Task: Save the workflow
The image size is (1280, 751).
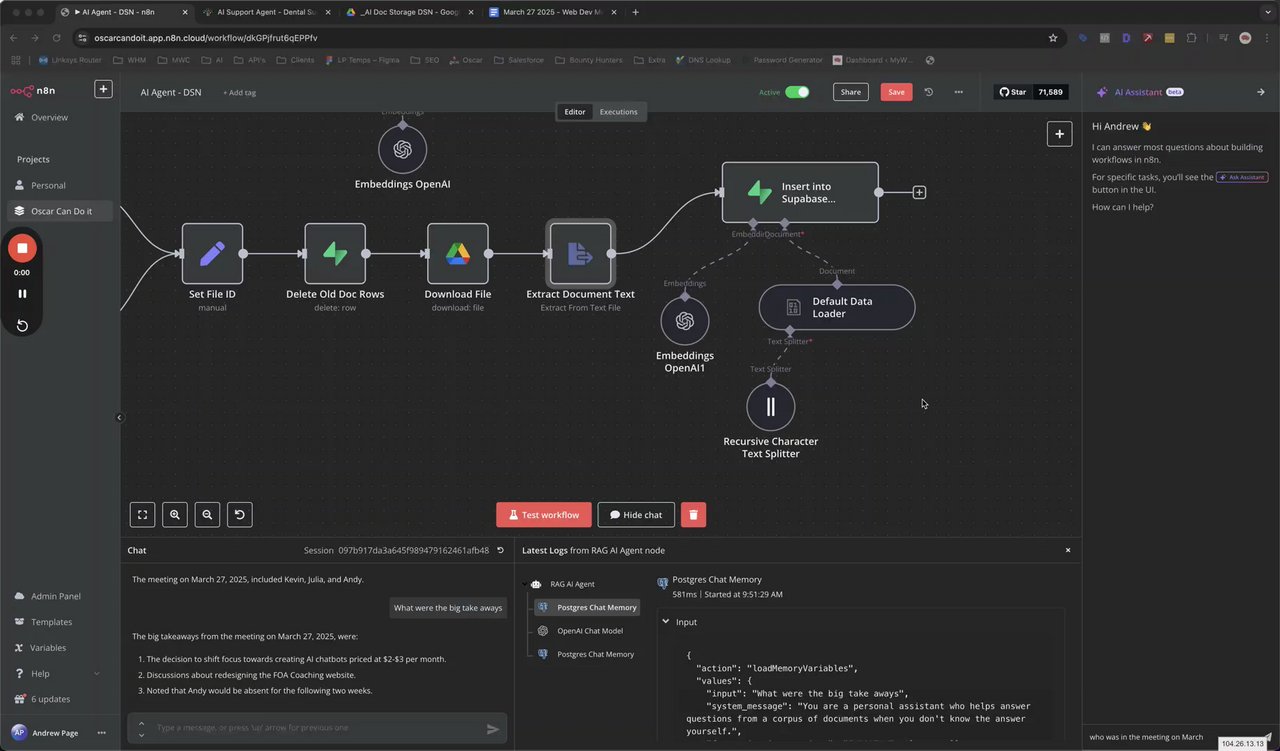Action: [x=896, y=92]
